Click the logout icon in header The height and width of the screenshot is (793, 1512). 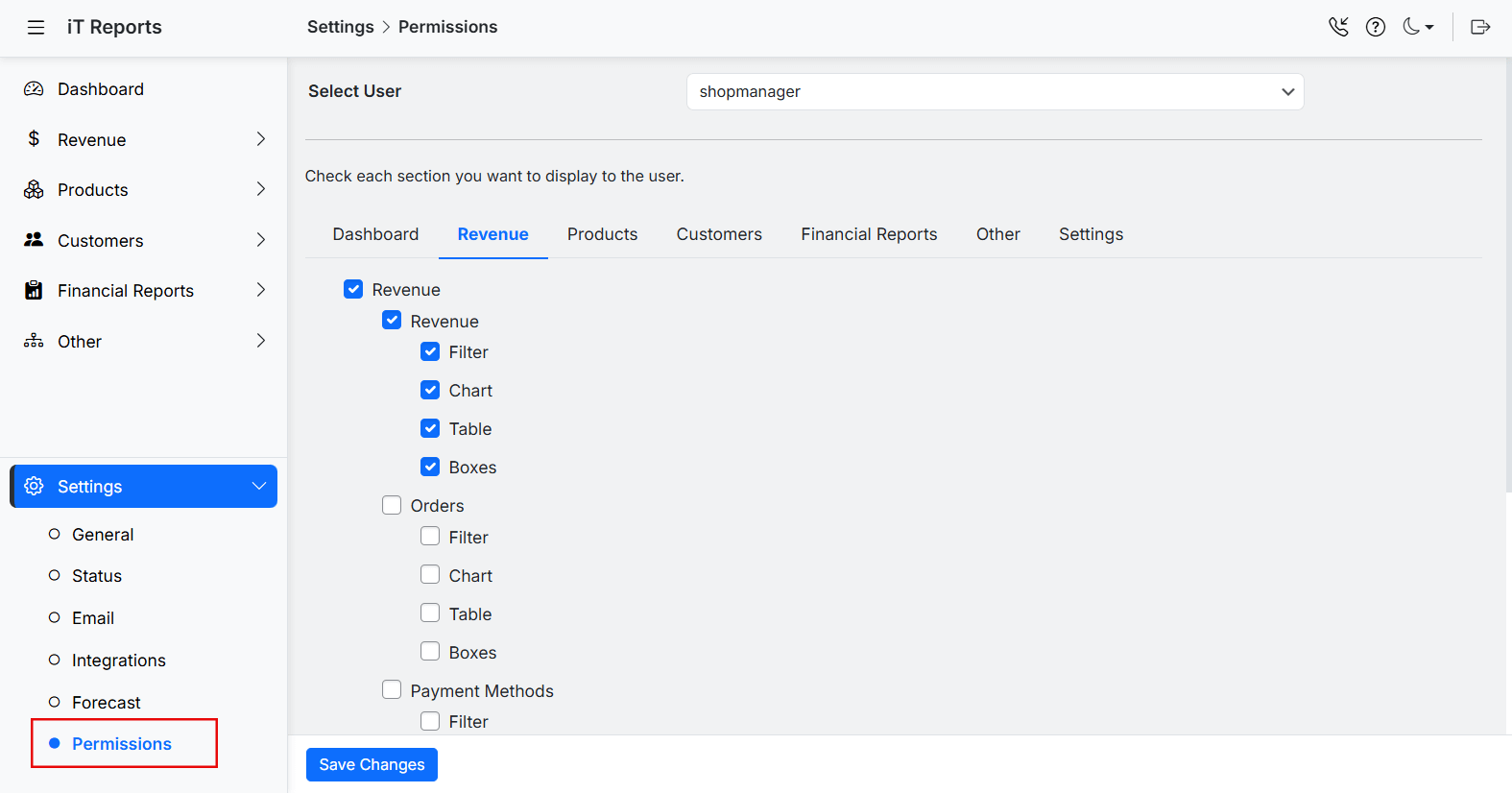click(1480, 27)
